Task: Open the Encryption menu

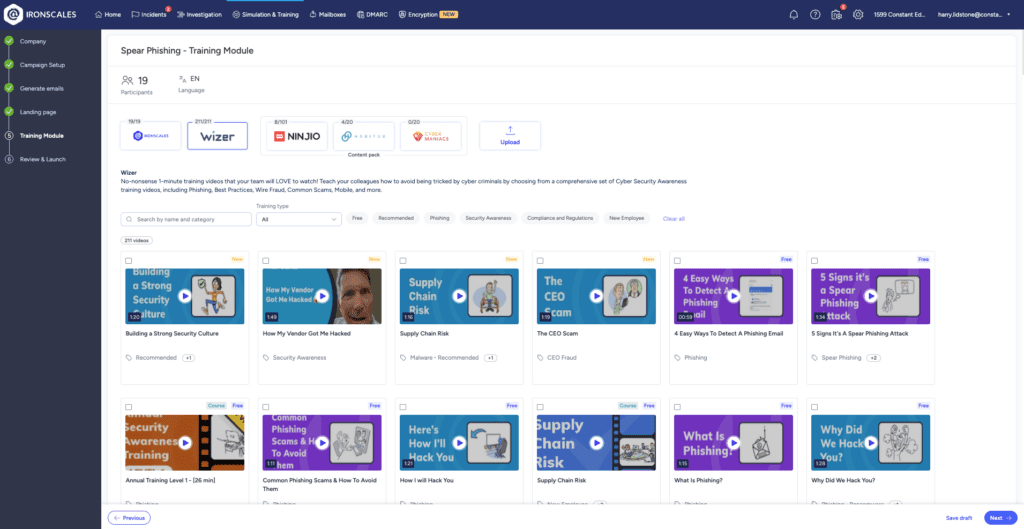Action: 428,14
